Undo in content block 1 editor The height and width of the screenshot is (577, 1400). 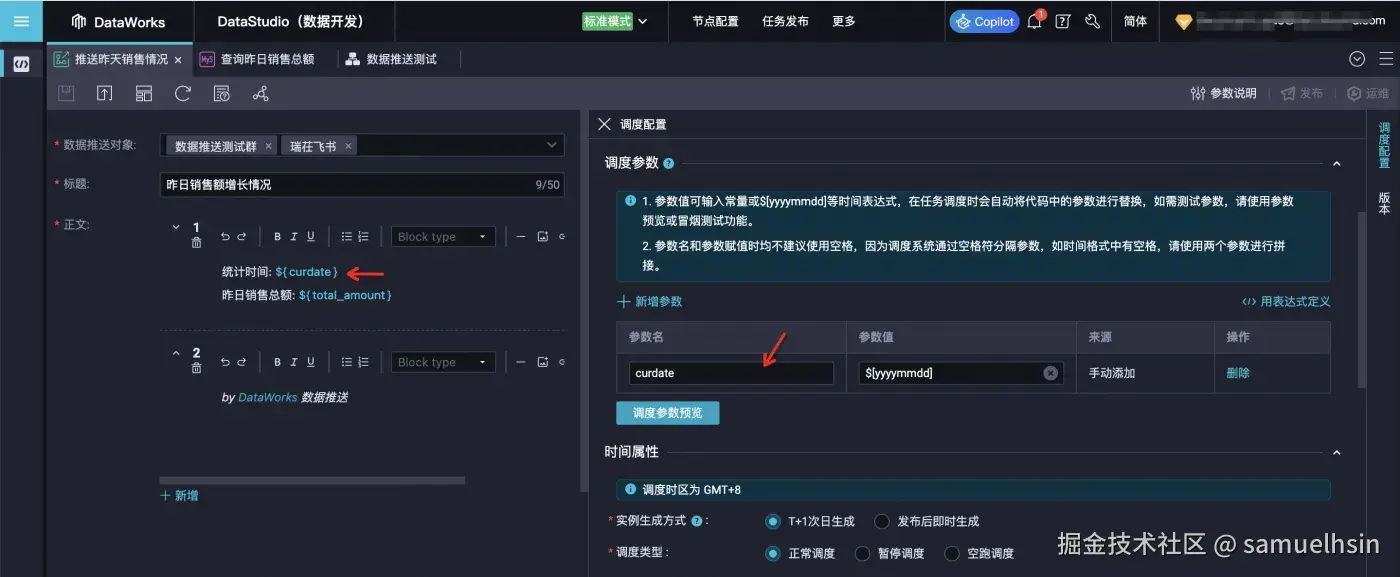click(x=225, y=237)
